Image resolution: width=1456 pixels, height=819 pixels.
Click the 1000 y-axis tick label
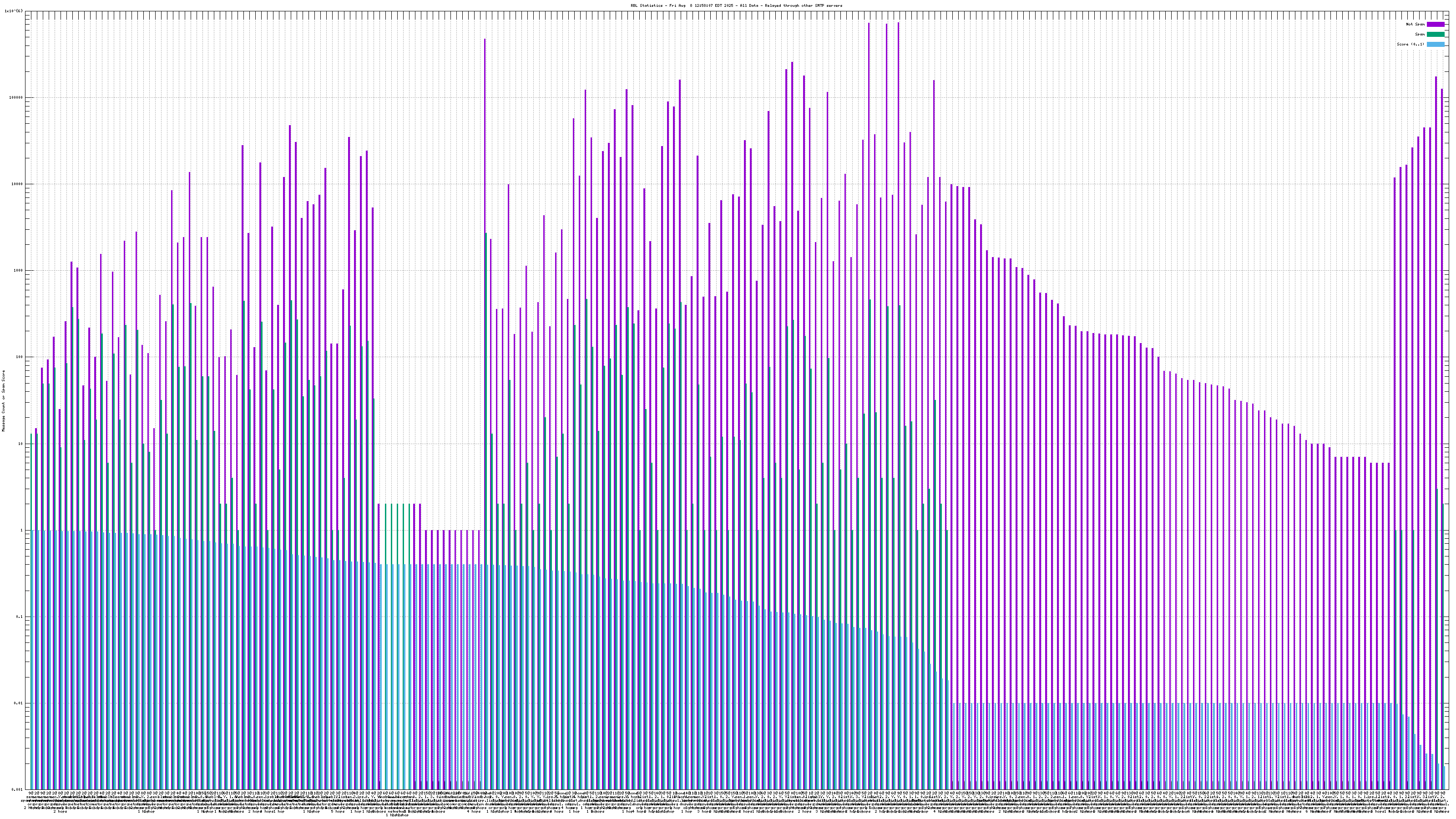[19, 270]
